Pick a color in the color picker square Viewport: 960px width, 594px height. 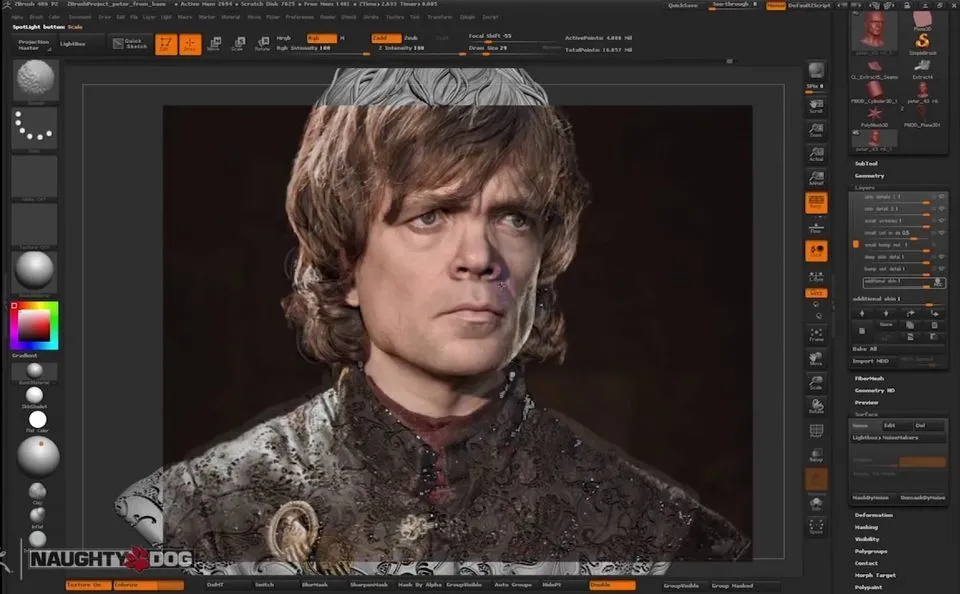coord(34,325)
